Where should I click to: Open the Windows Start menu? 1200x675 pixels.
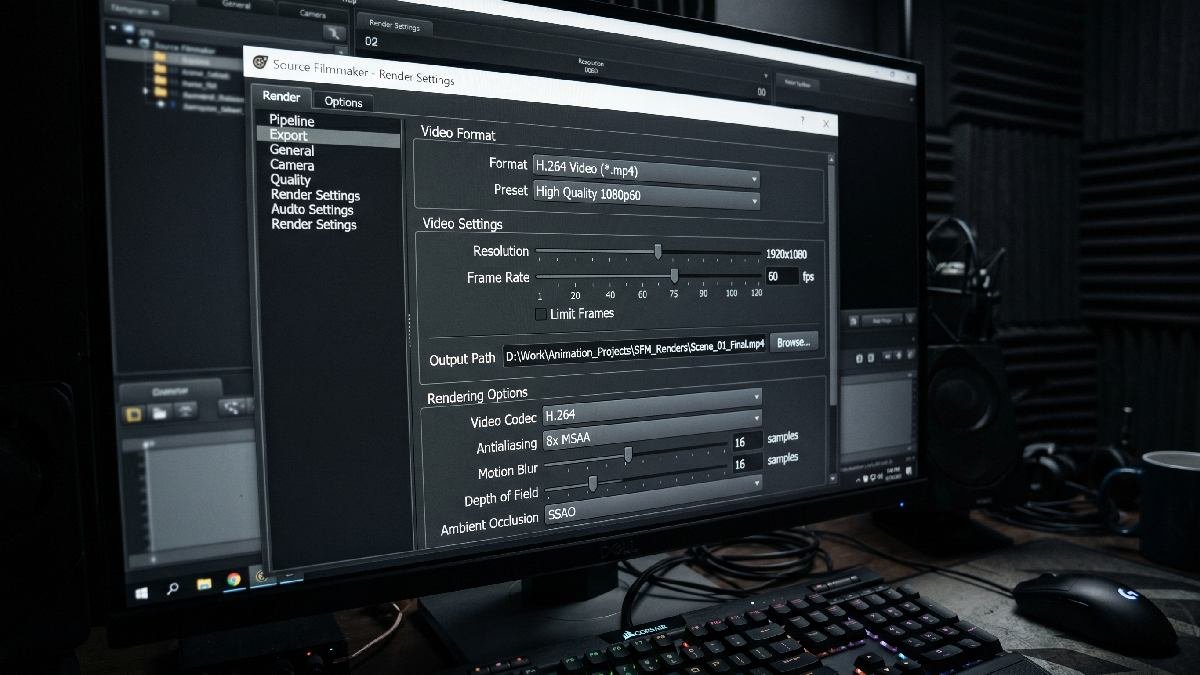tap(142, 593)
